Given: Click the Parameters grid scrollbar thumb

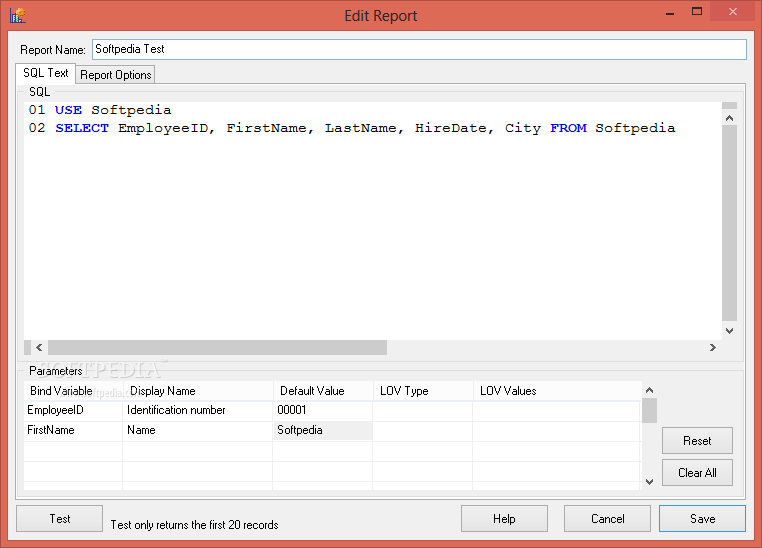Looking at the screenshot, I should click(x=649, y=411).
